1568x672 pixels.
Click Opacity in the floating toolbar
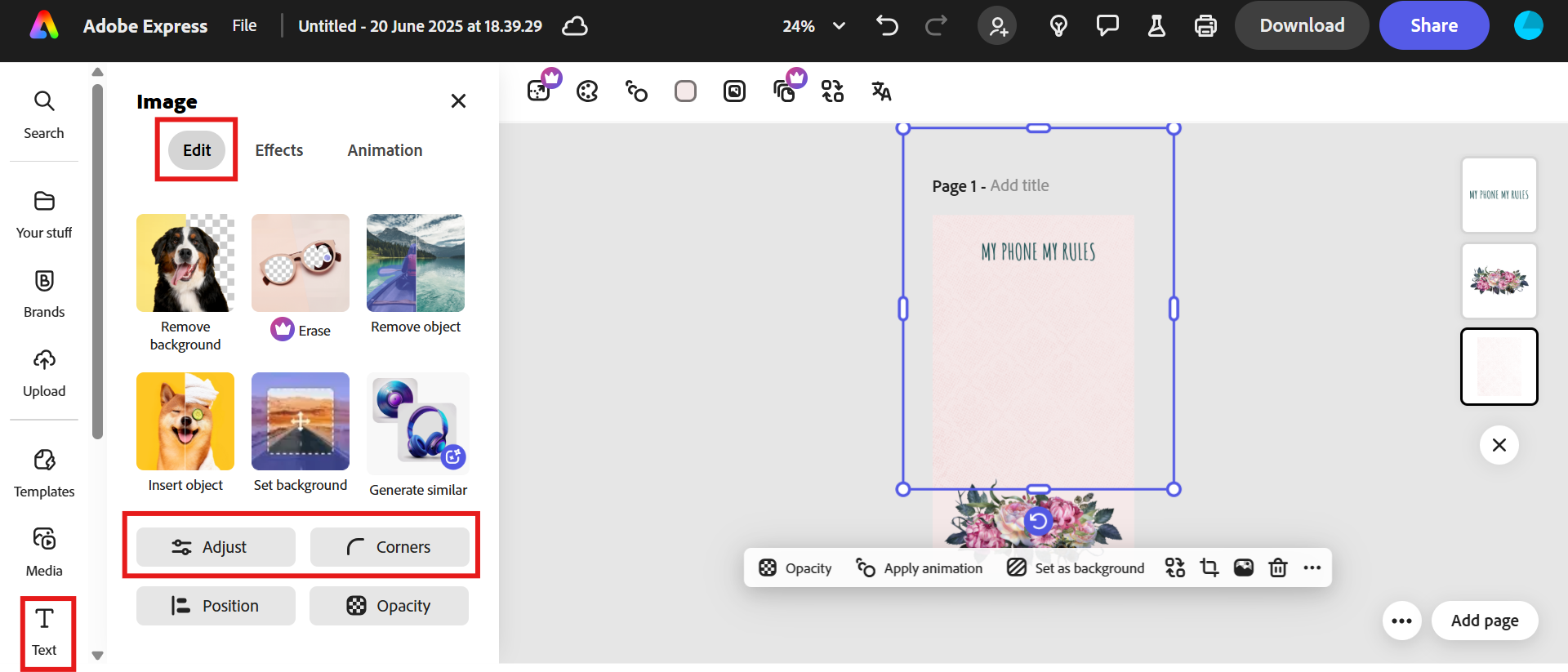[795, 567]
